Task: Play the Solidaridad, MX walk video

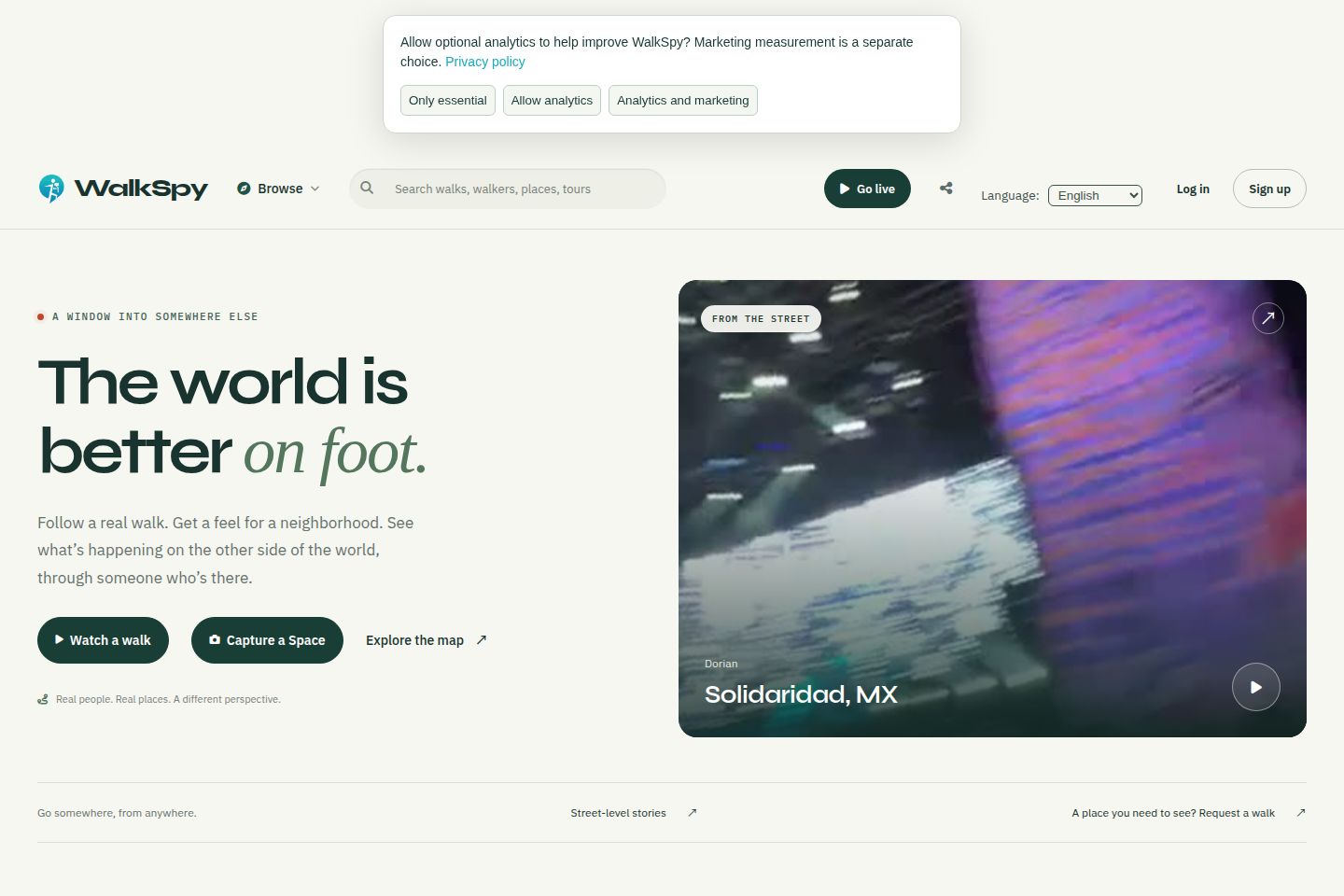Action: [x=1255, y=687]
